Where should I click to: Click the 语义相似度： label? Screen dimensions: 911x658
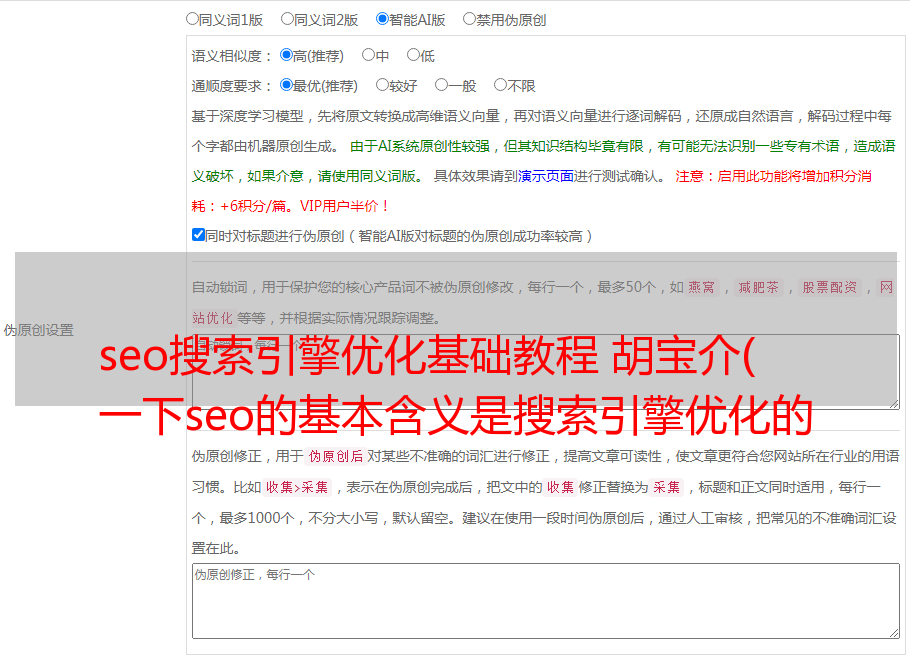[x=232, y=56]
